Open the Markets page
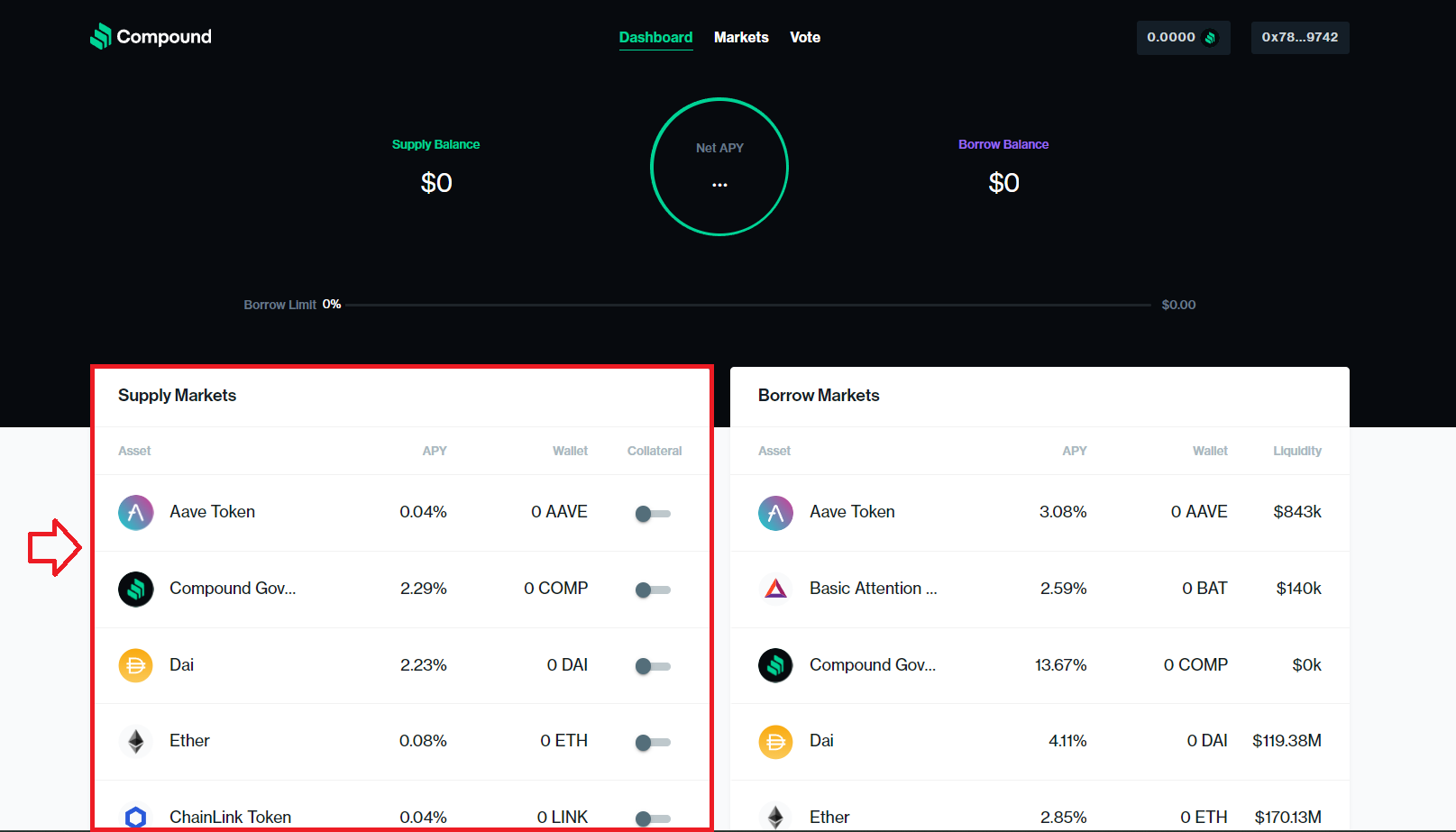The image size is (1456, 832). (741, 37)
